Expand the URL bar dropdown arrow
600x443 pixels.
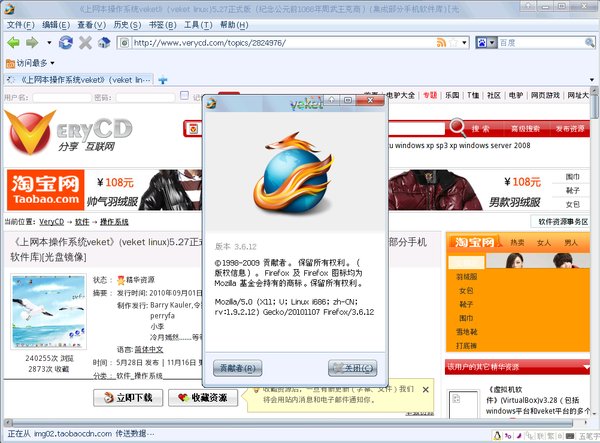[x=464, y=43]
